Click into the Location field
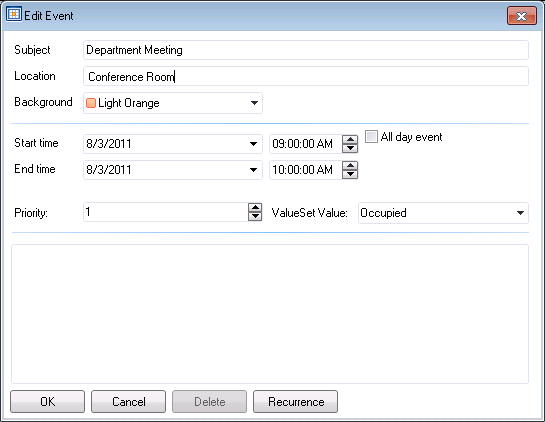Viewport: 545px width, 422px height. (x=306, y=76)
